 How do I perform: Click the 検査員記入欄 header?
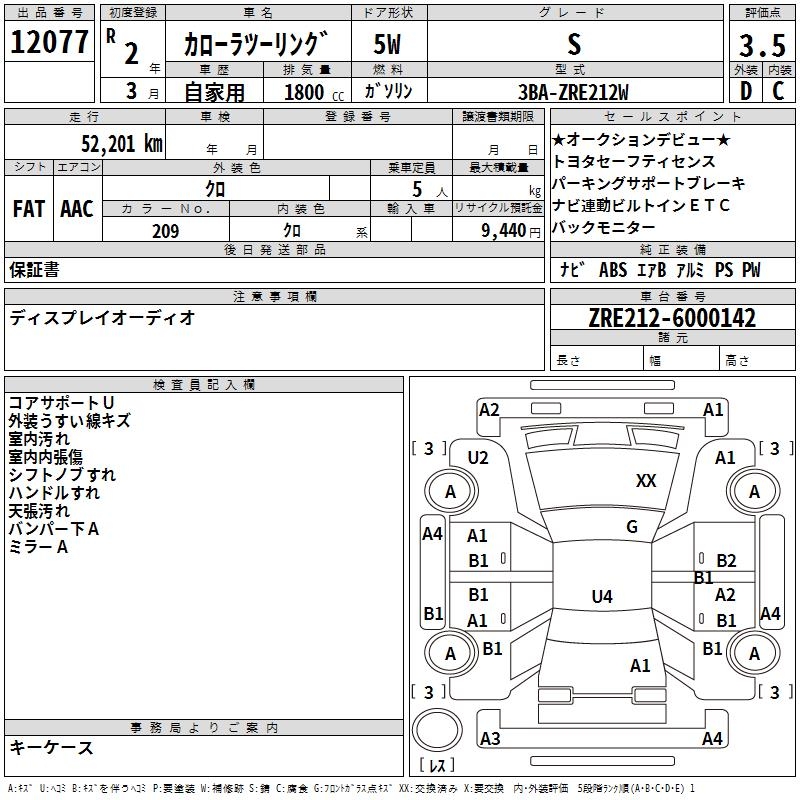pyautogui.click(x=204, y=385)
